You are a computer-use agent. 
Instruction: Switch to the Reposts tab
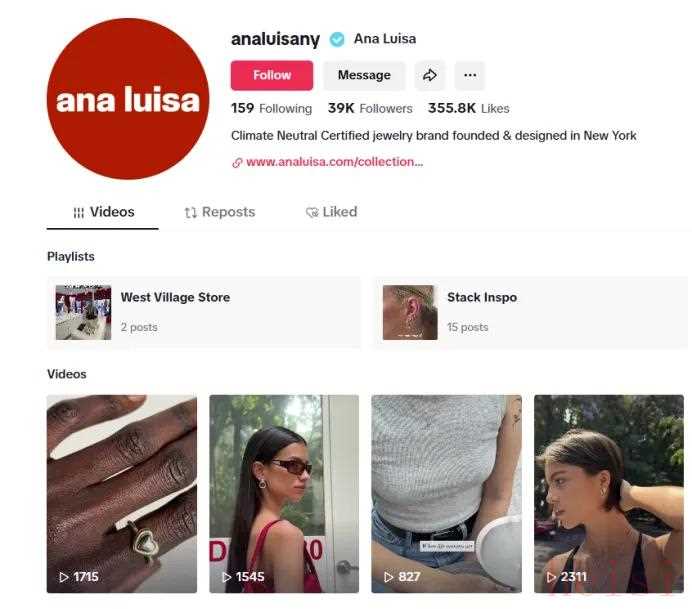coord(220,212)
